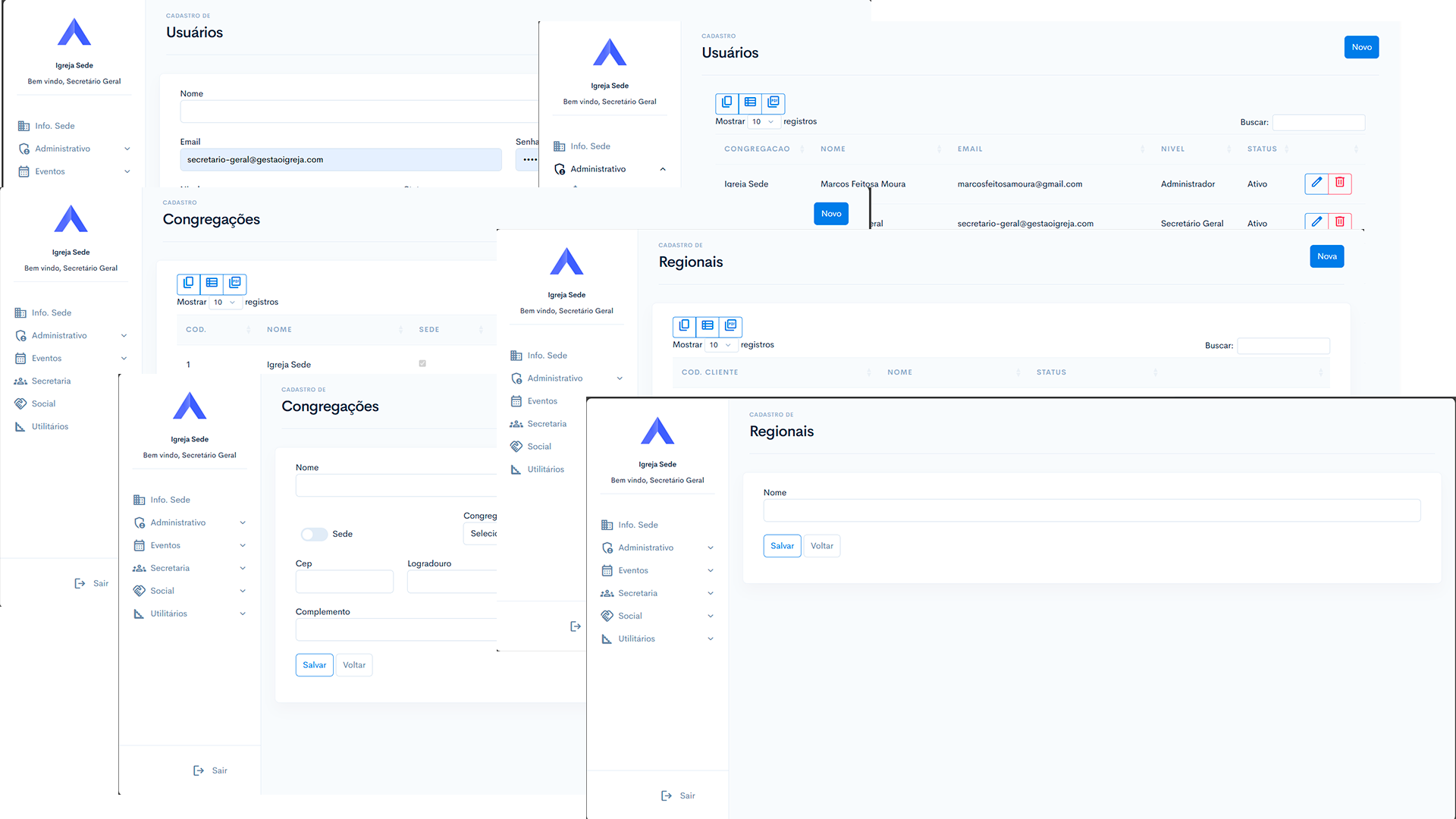Click the Nova button on Regionais page
The height and width of the screenshot is (819, 1456).
tap(1326, 256)
